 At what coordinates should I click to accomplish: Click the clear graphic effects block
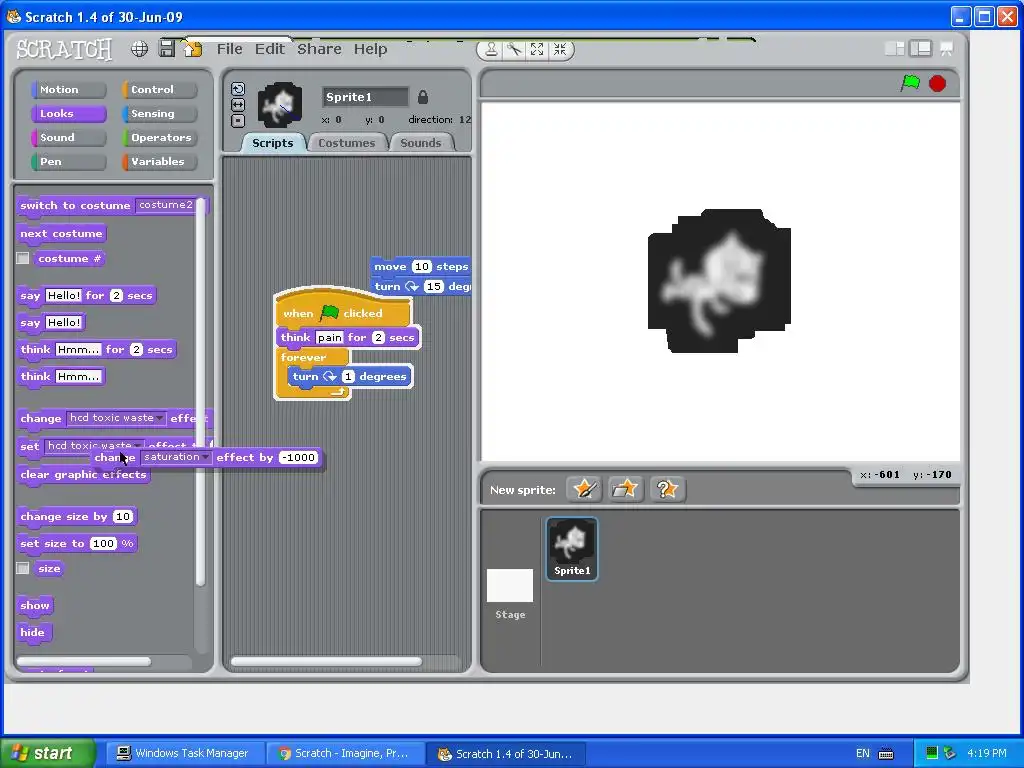click(x=83, y=475)
